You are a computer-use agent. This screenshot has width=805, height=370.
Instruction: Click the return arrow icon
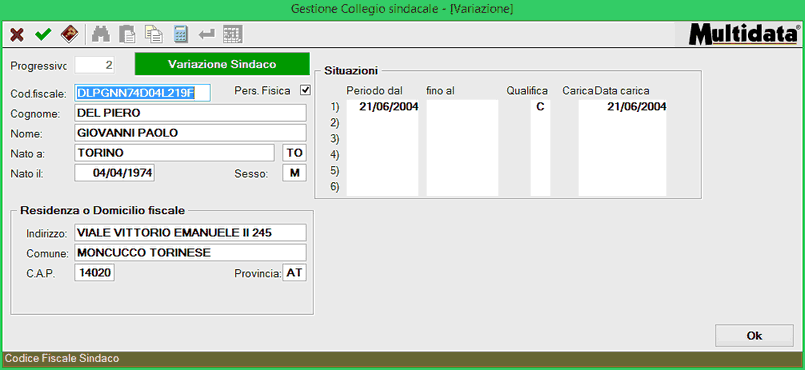pos(207,35)
